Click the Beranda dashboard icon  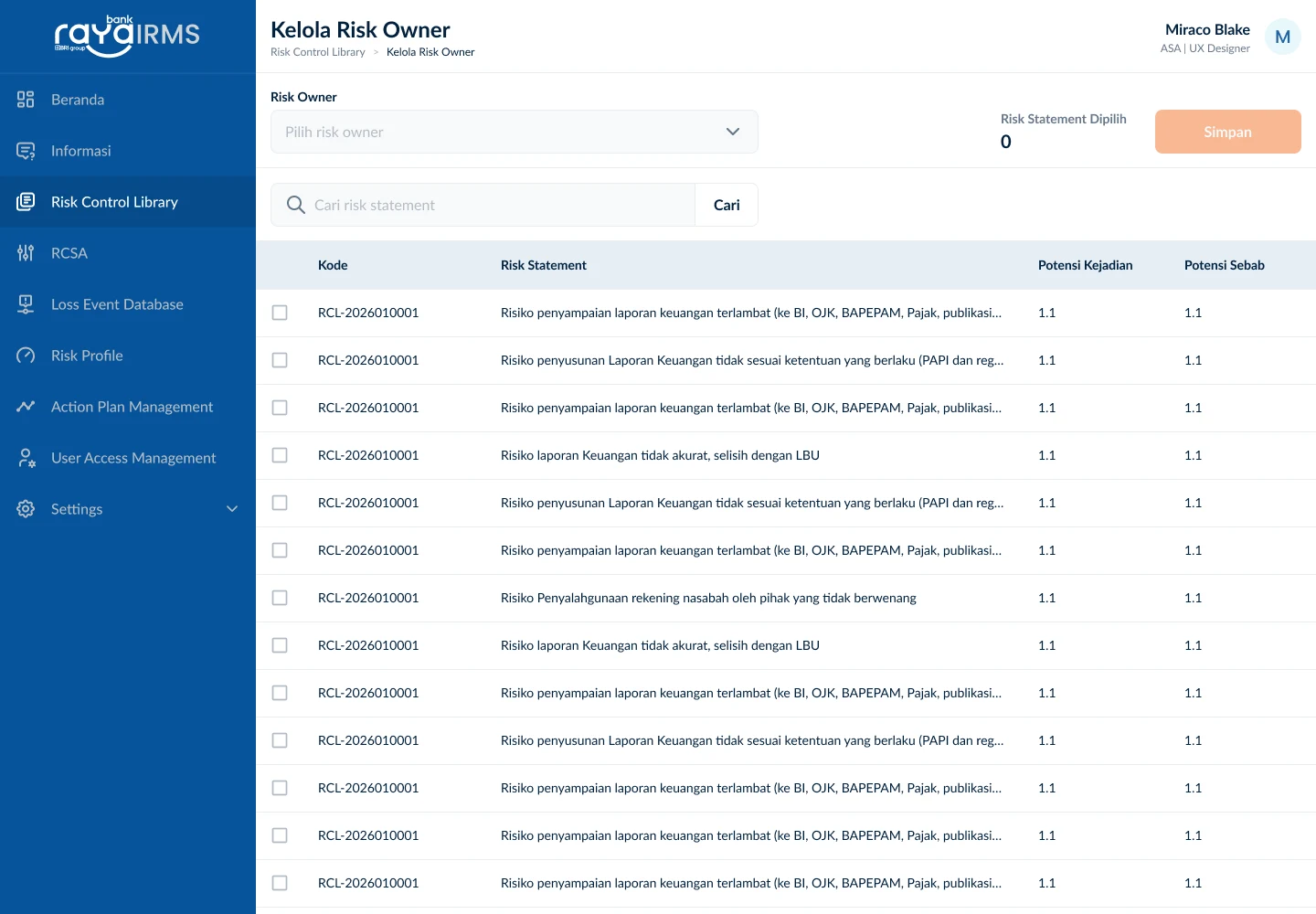26,100
